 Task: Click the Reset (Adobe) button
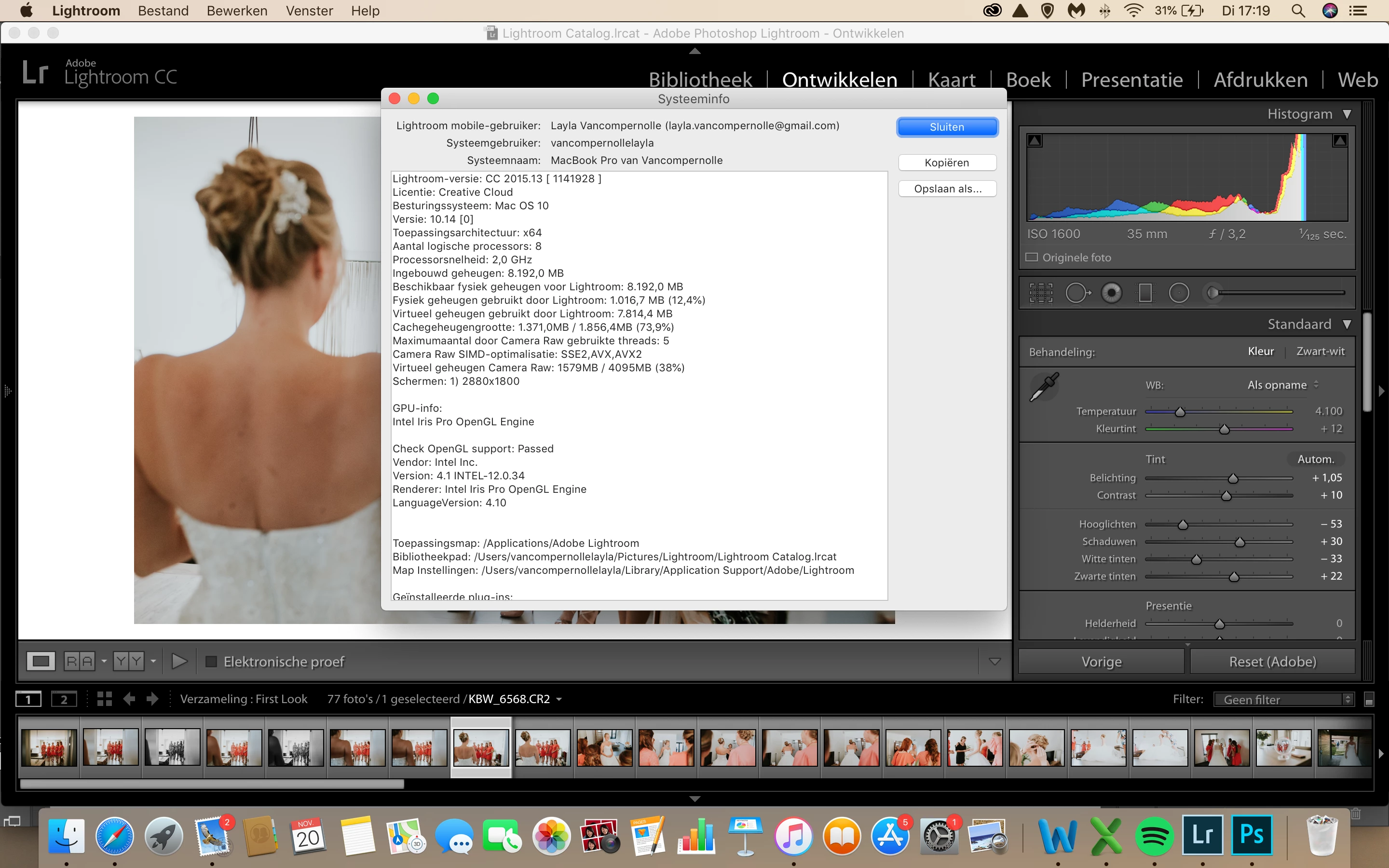click(1272, 661)
